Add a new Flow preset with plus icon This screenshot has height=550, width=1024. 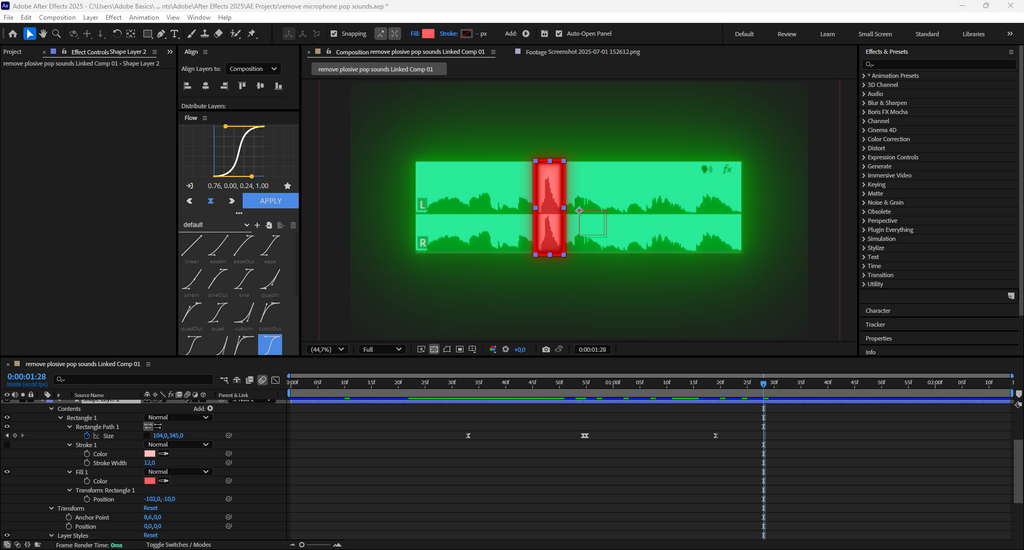pyautogui.click(x=257, y=225)
